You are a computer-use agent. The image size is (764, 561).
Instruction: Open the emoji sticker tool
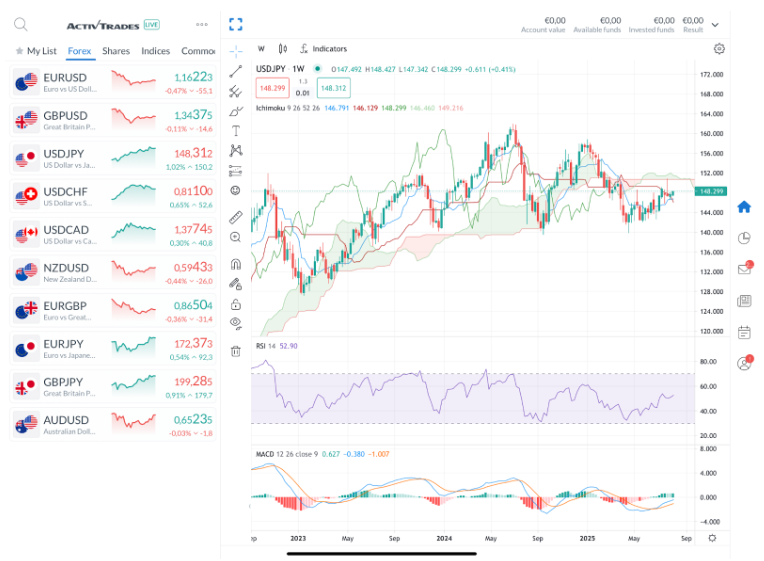point(236,190)
